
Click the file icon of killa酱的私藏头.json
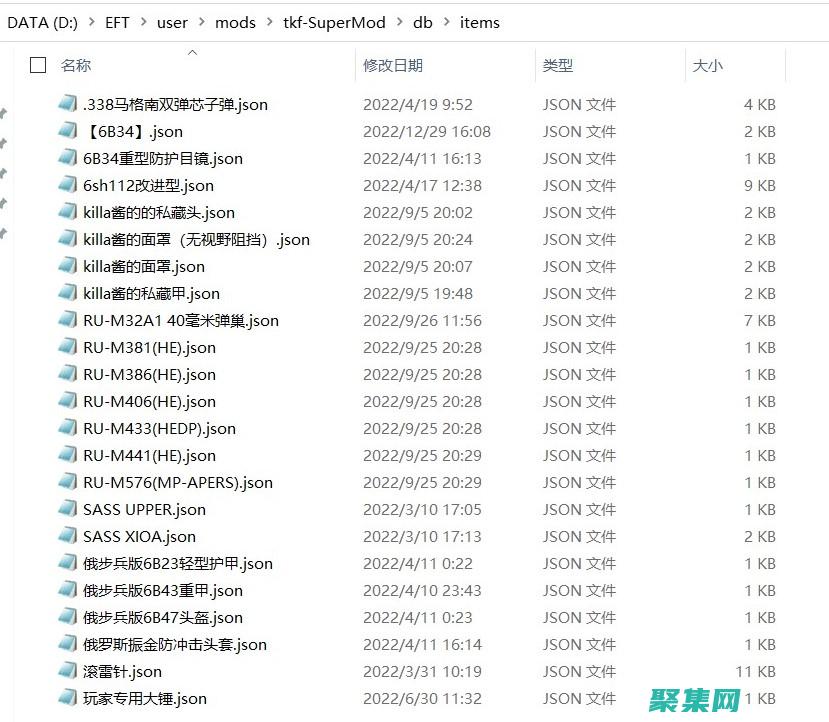(68, 212)
